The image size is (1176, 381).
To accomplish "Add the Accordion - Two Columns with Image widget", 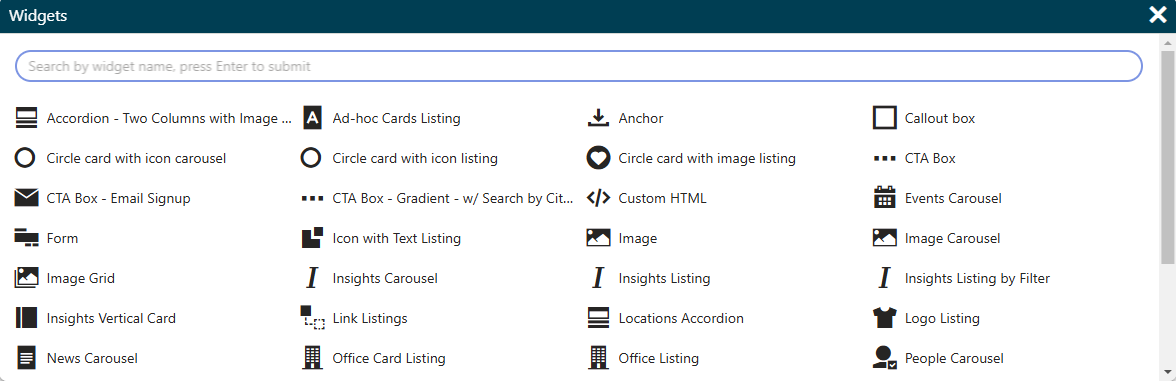I will click(170, 118).
